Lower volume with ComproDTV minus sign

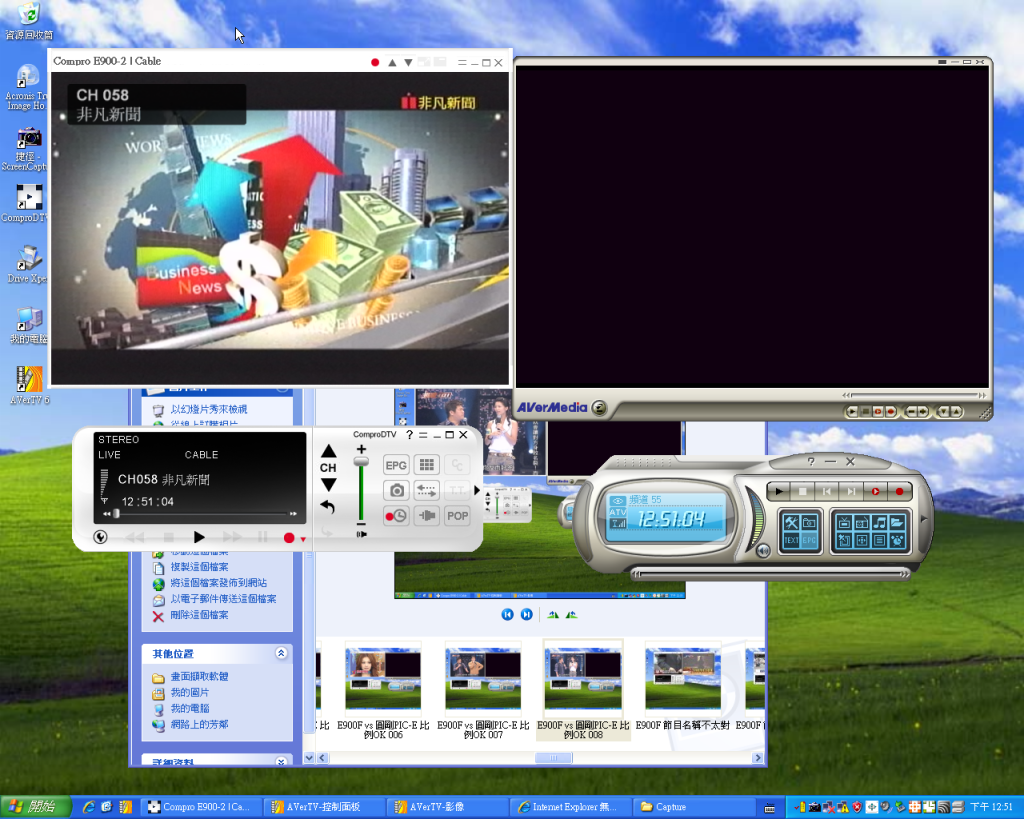[361, 524]
